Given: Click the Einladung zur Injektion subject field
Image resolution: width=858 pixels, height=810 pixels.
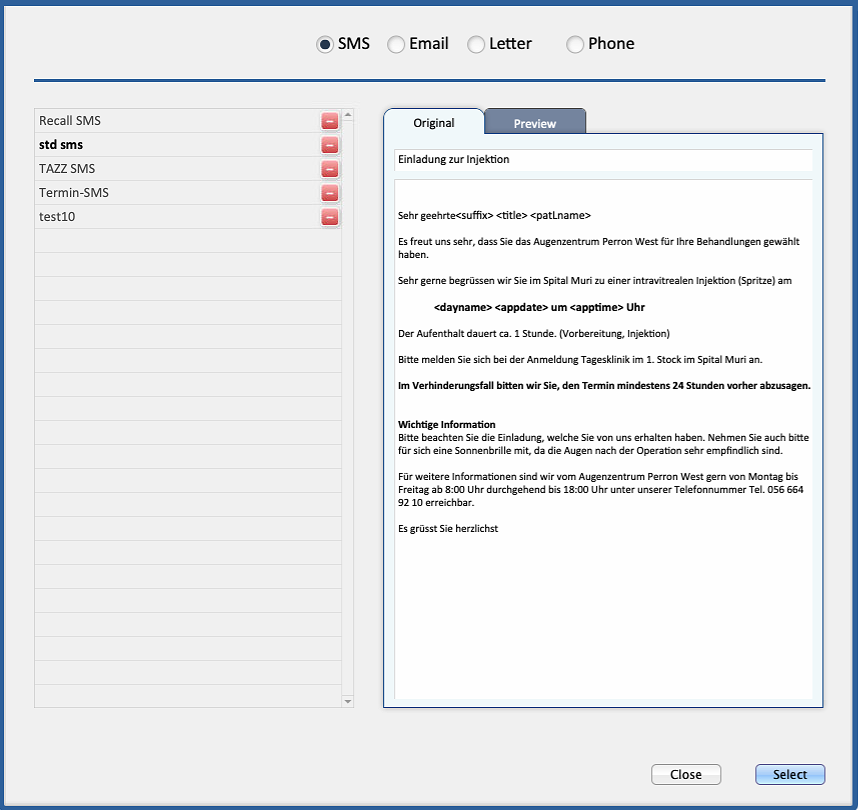Looking at the screenshot, I should coord(603,160).
